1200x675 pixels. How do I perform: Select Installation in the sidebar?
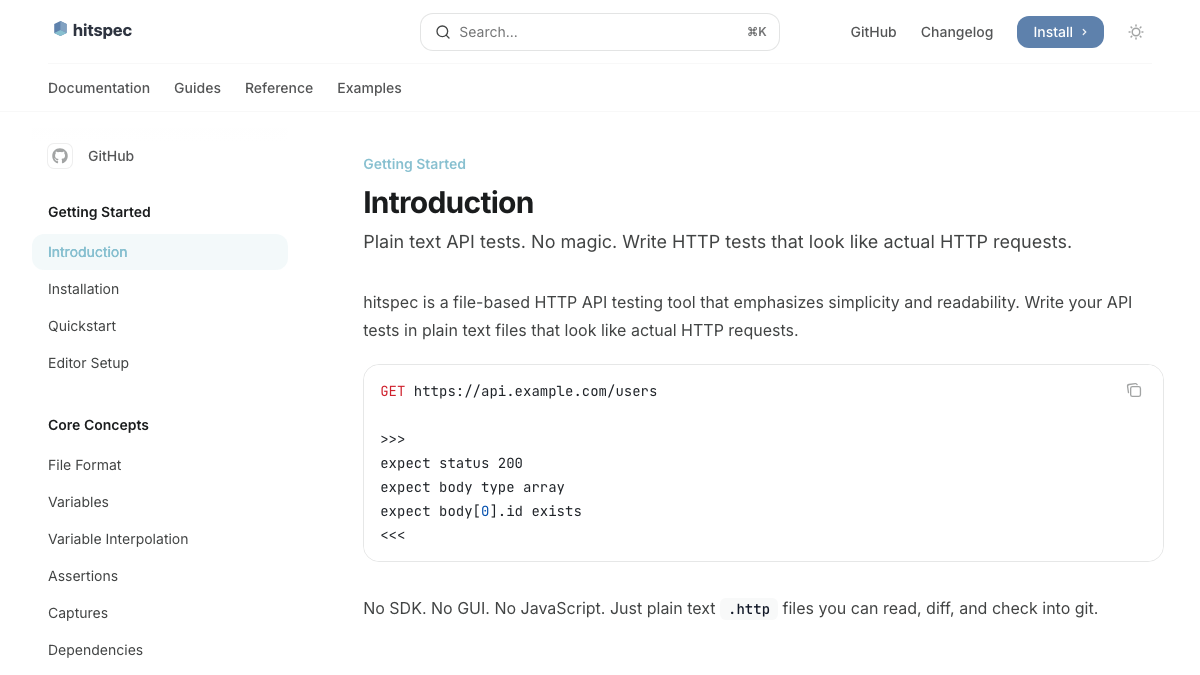click(x=83, y=289)
